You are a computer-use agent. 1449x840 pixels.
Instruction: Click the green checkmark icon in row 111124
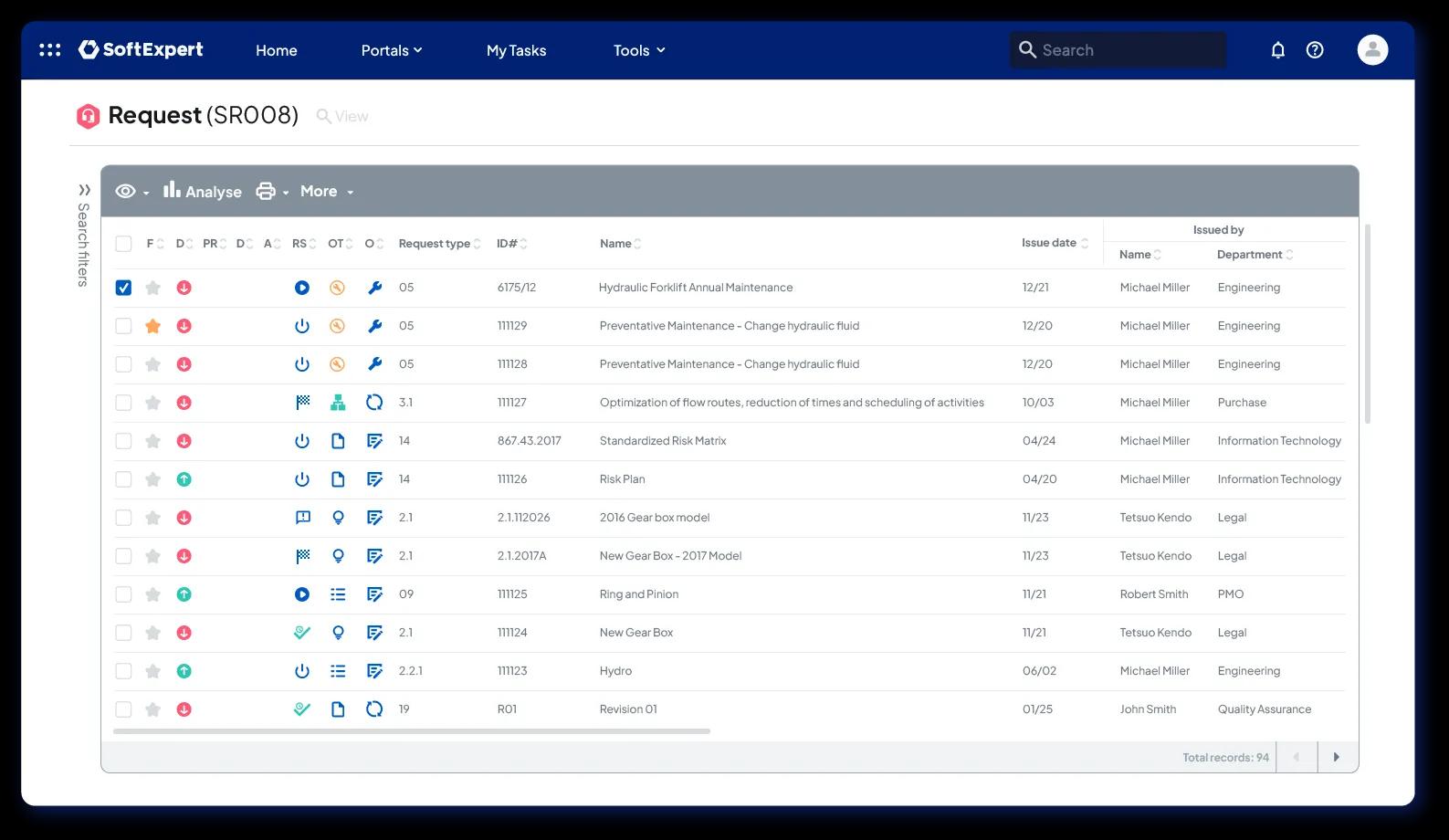coord(302,633)
